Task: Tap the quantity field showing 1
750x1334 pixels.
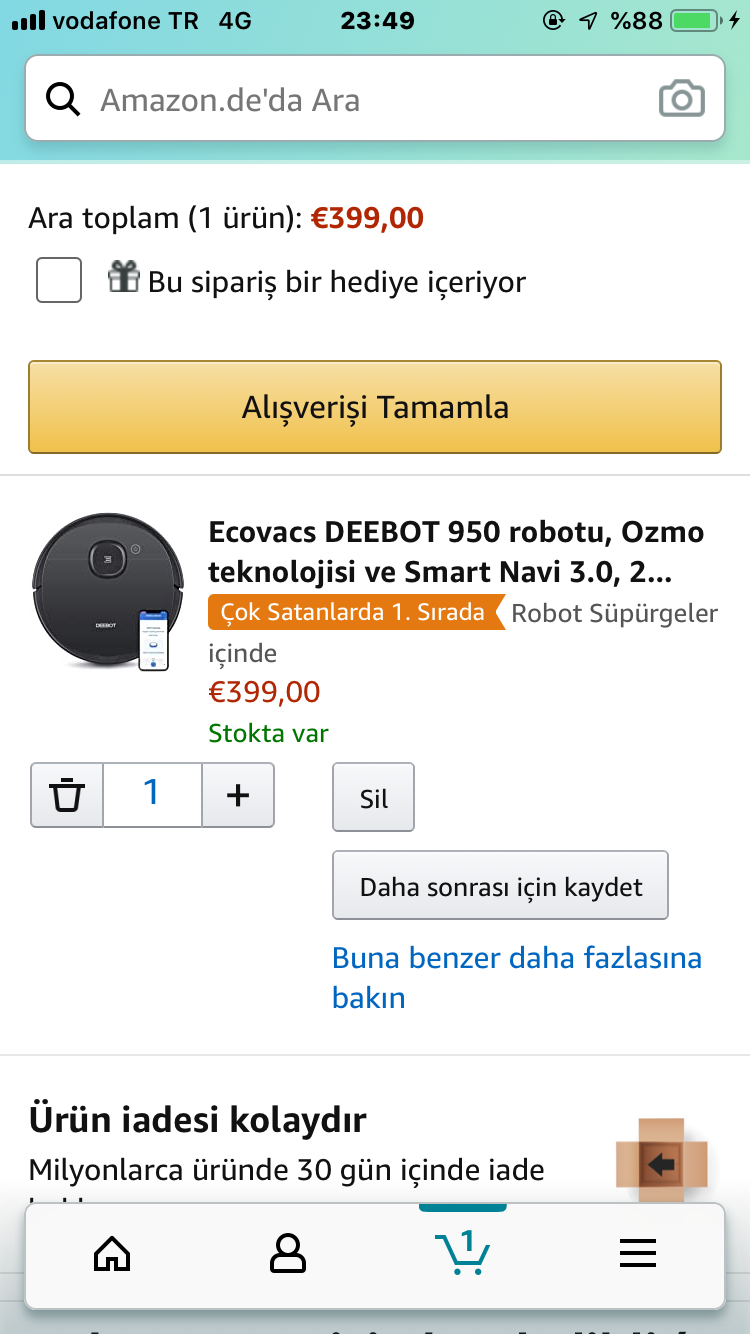Action: pos(152,795)
